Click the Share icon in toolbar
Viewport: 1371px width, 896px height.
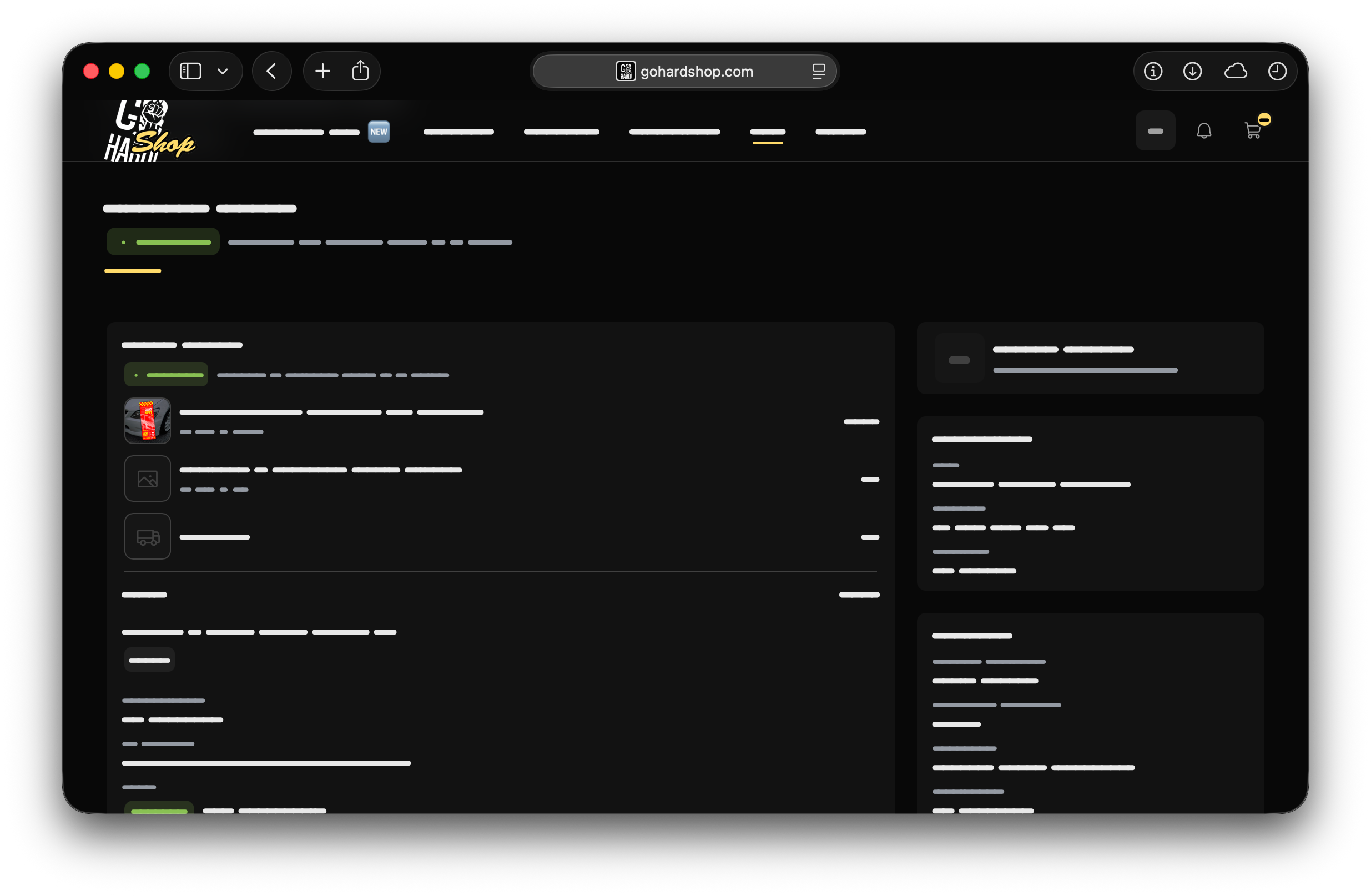pos(361,71)
